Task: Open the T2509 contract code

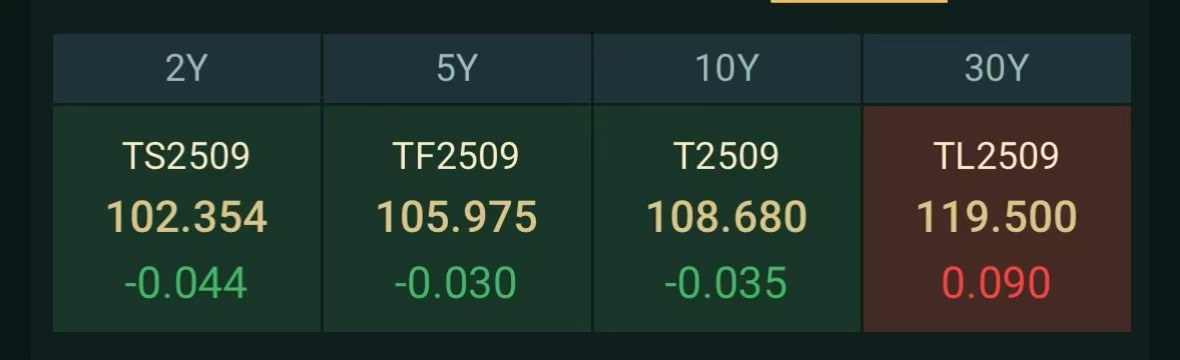Action: [727, 157]
